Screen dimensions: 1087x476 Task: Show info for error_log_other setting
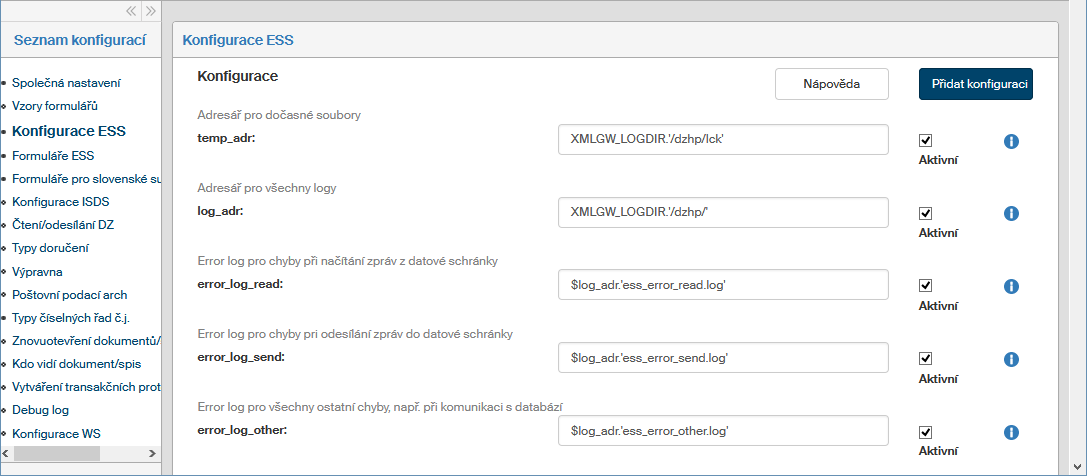click(1010, 432)
